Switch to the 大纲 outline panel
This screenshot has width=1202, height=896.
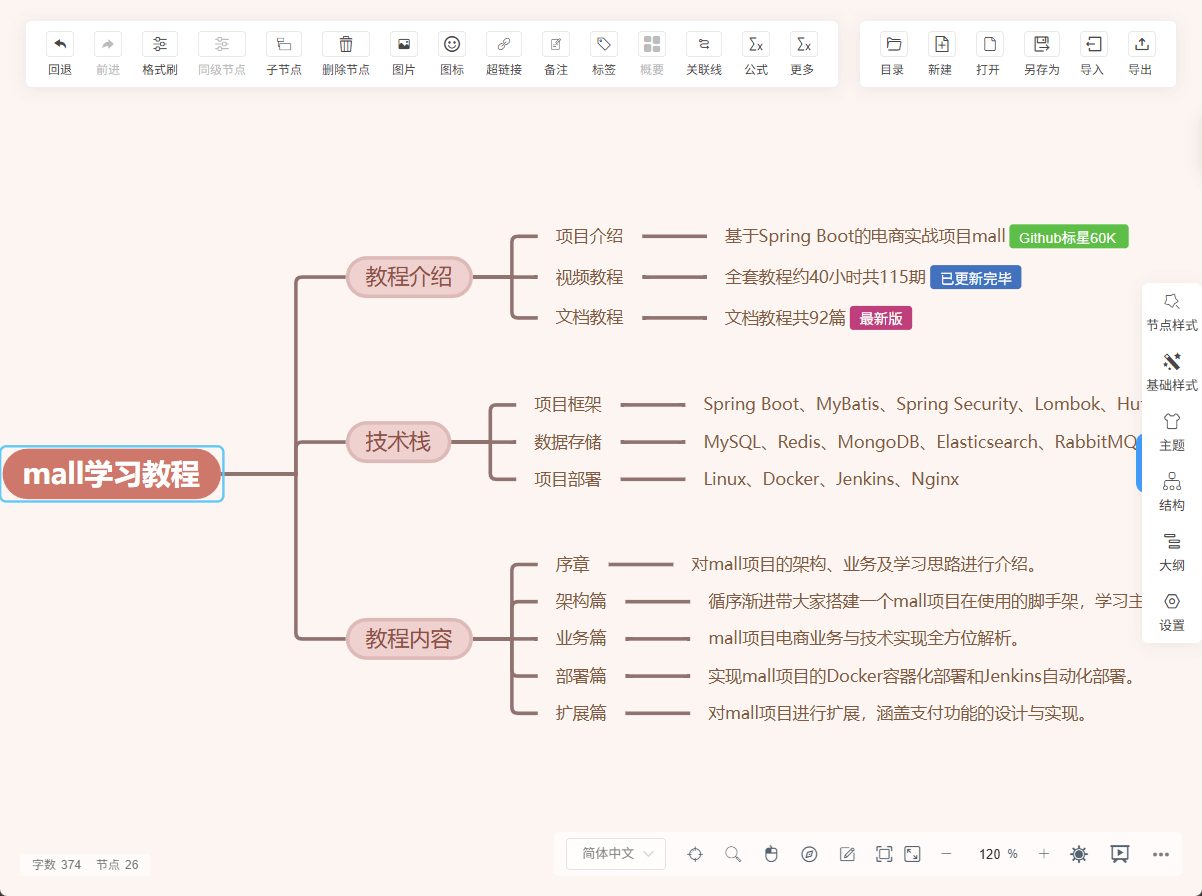[x=1172, y=551]
